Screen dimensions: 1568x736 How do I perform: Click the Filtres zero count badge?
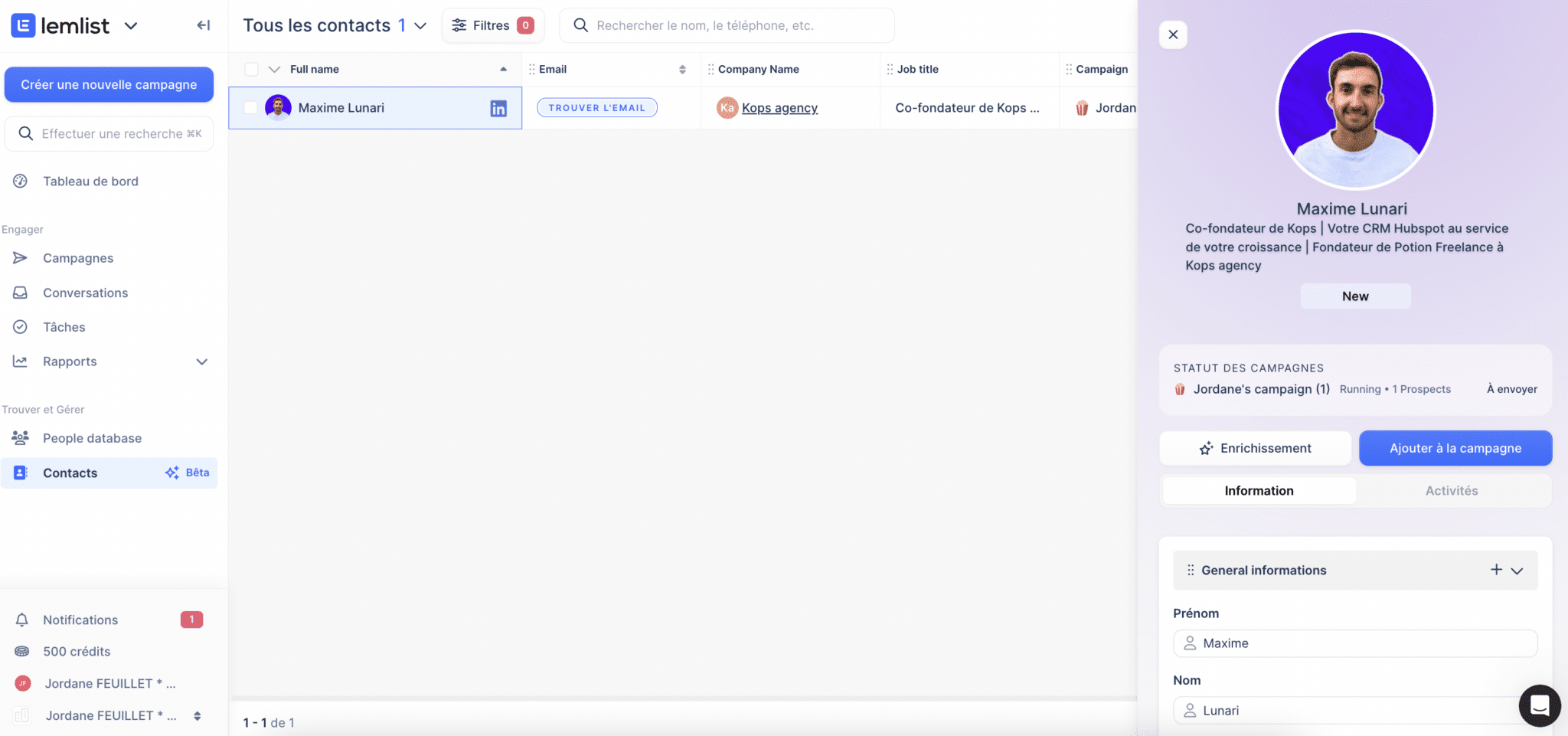click(525, 25)
